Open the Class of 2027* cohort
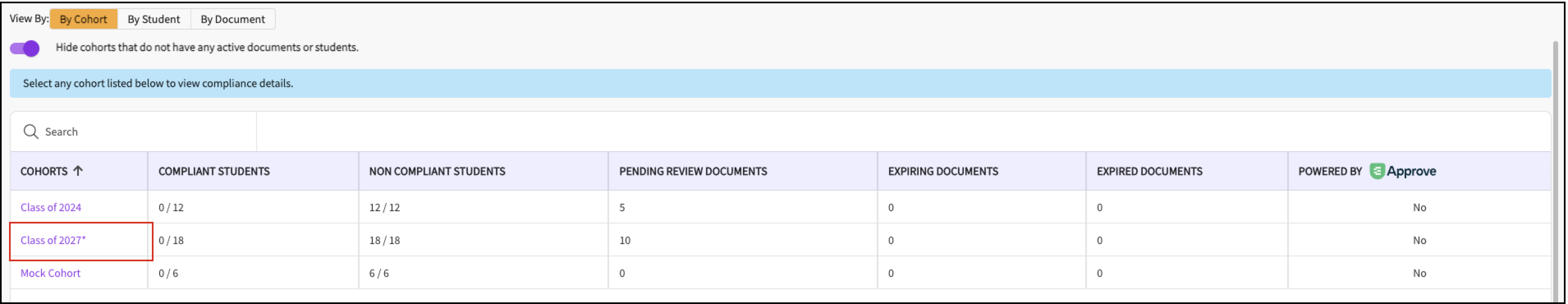This screenshot has height=304, width=1568. coord(53,241)
